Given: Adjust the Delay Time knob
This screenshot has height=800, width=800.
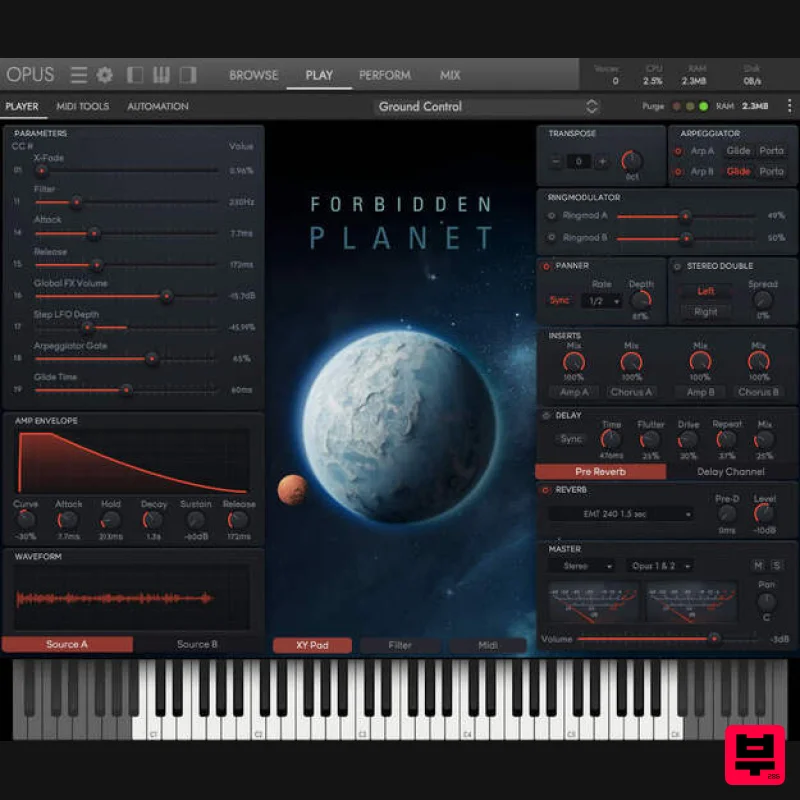Looking at the screenshot, I should 611,439.
